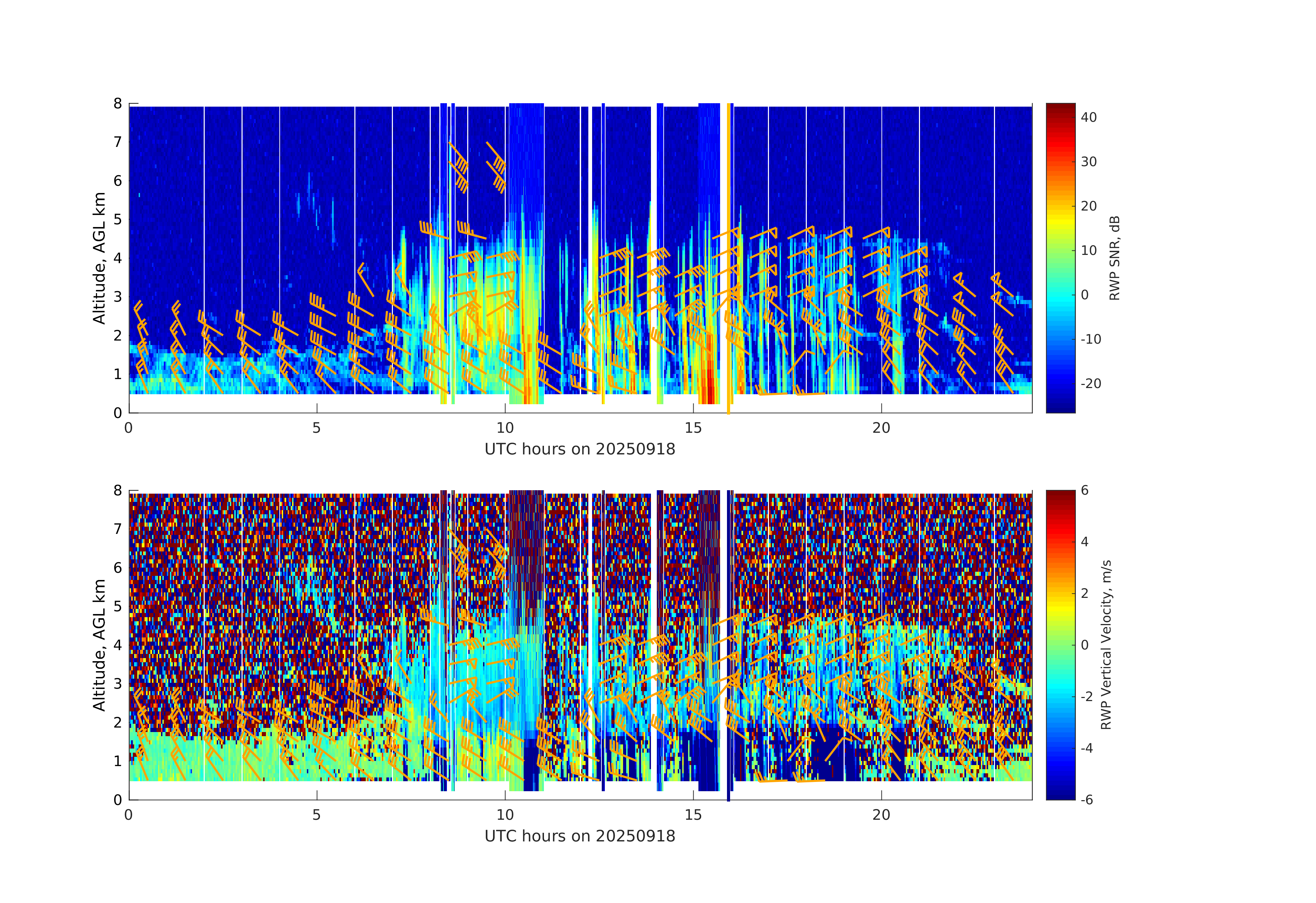Click the bottom plot's 'UTC hours on 20250918' label
The height and width of the screenshot is (903, 1316).
(x=580, y=836)
